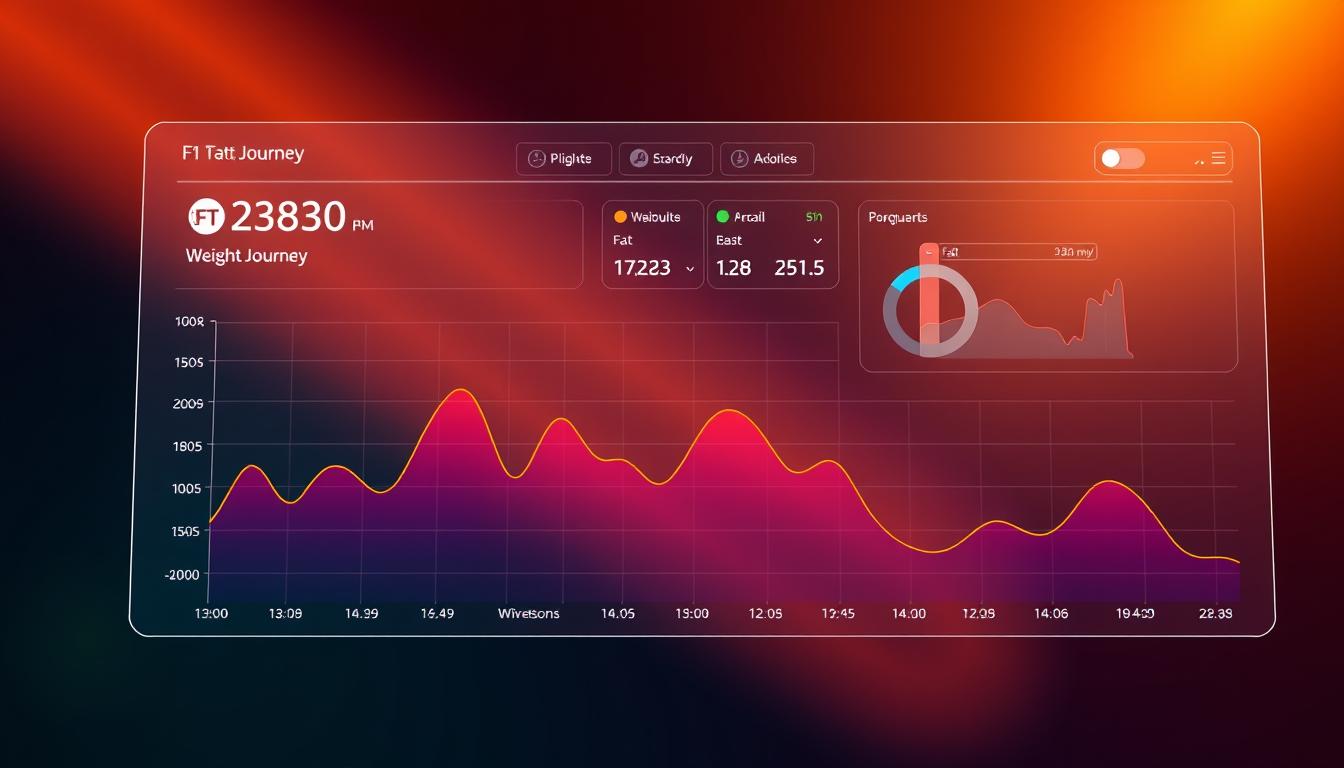
Task: Click the circular FT badge icon
Action: 207,216
